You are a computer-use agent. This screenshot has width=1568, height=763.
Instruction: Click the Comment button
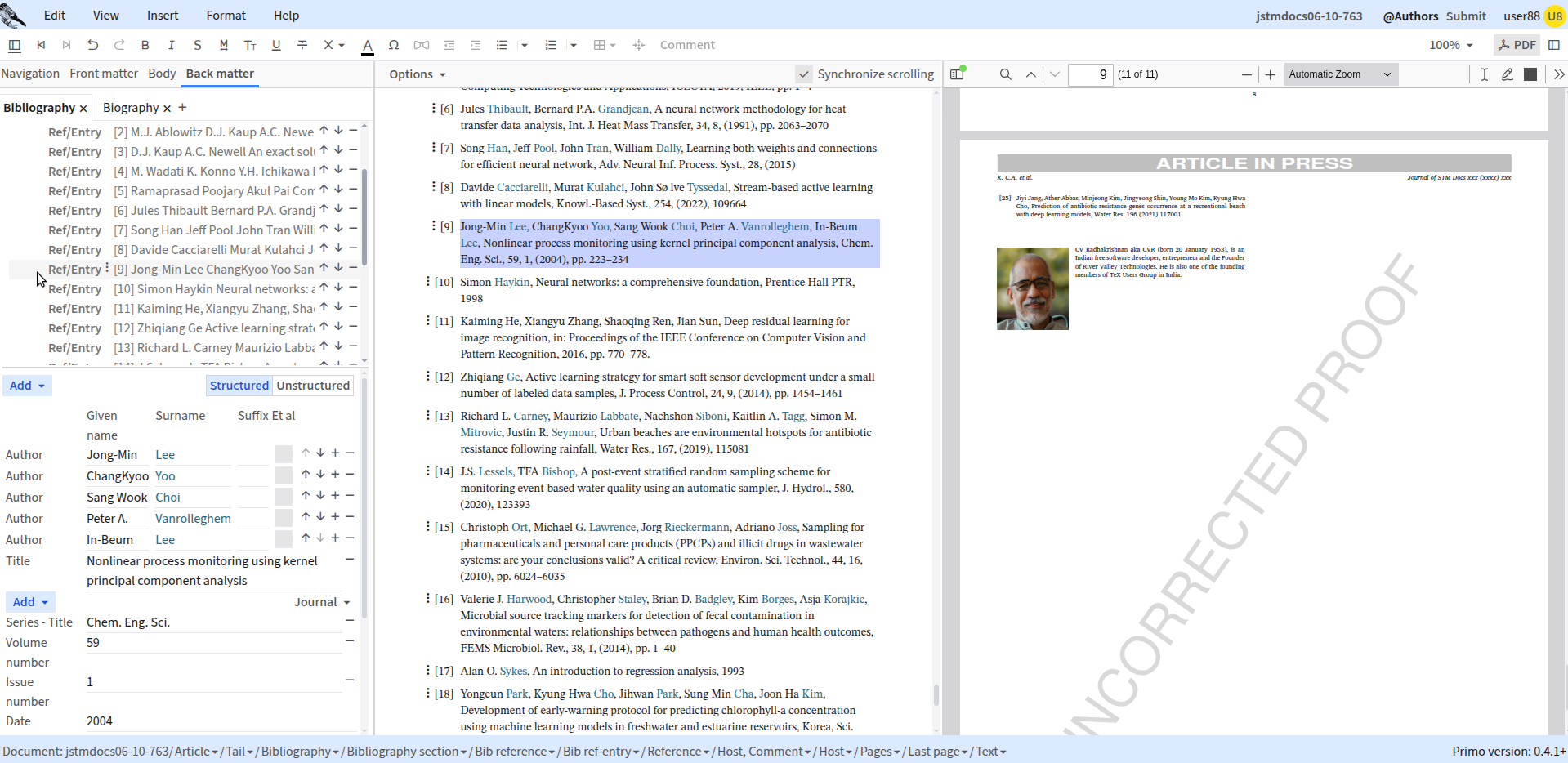pyautogui.click(x=687, y=45)
